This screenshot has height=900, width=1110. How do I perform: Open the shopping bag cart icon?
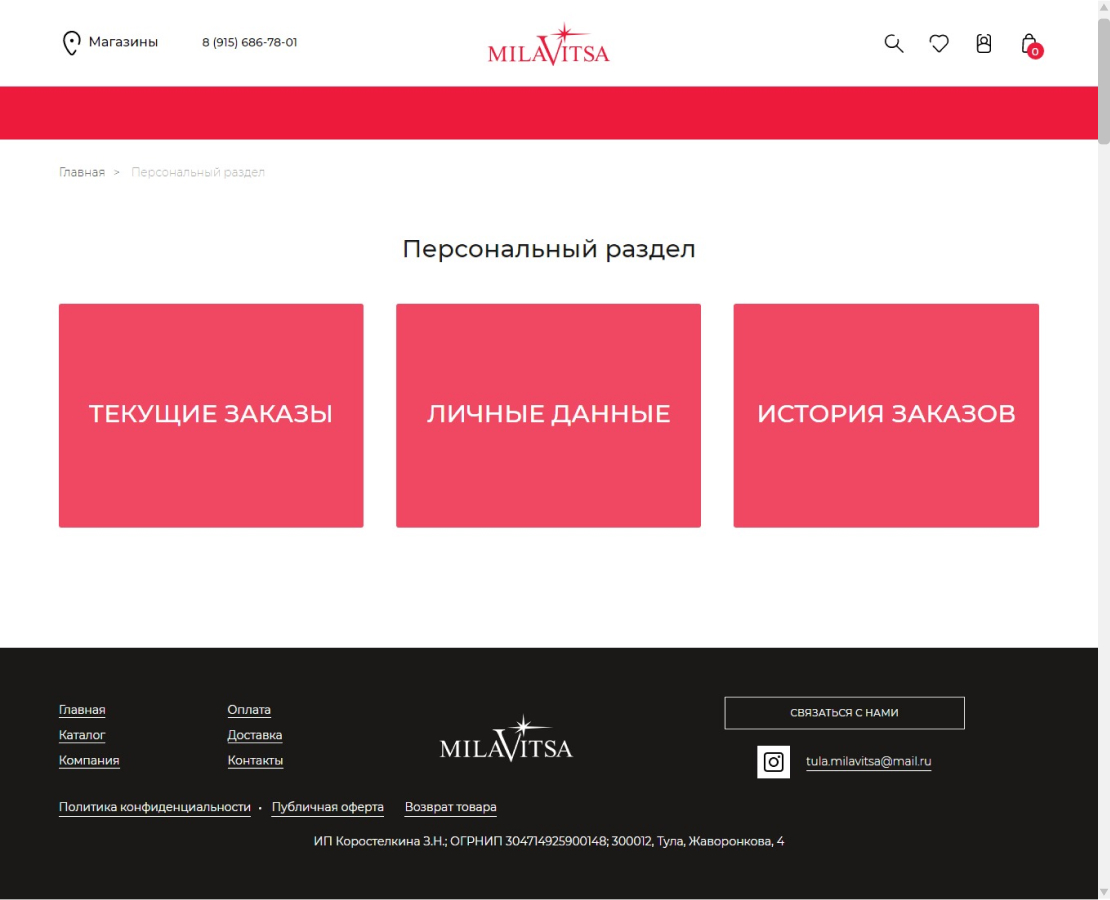pyautogui.click(x=1031, y=45)
